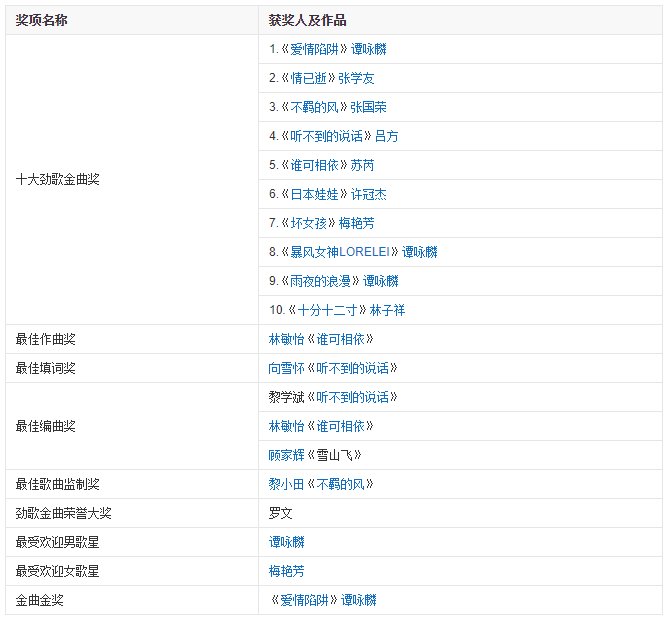This screenshot has width=671, height=620.
Task: Click 梅艳芳 in the 最受欢迎女歌星 row
Action: [x=286, y=571]
